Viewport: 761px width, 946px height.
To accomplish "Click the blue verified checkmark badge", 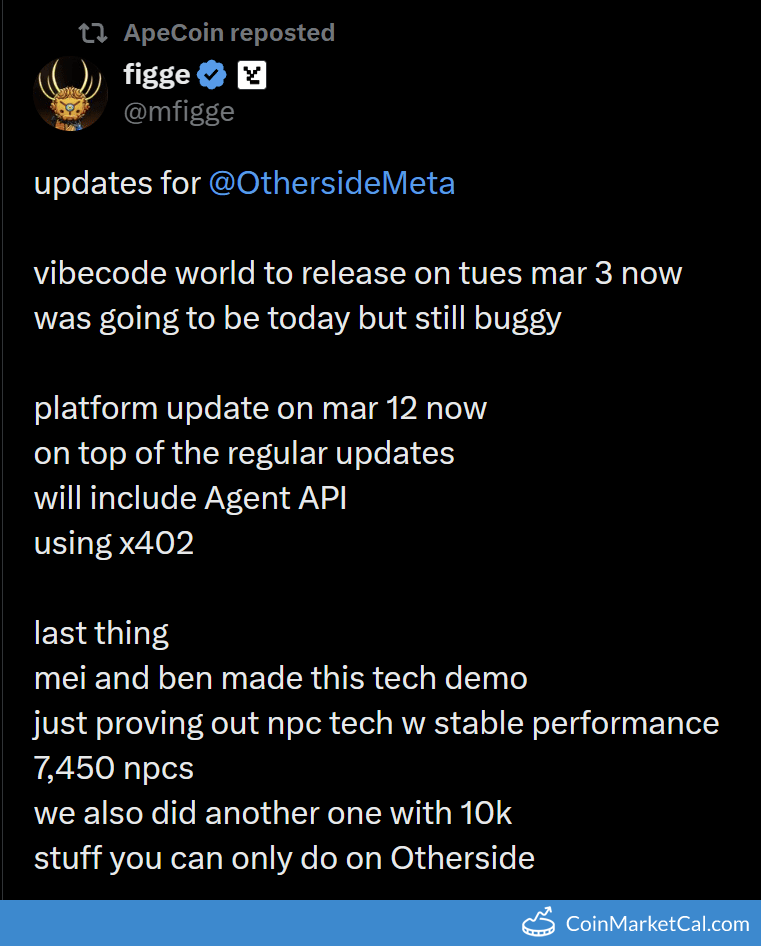I will (x=212, y=75).
